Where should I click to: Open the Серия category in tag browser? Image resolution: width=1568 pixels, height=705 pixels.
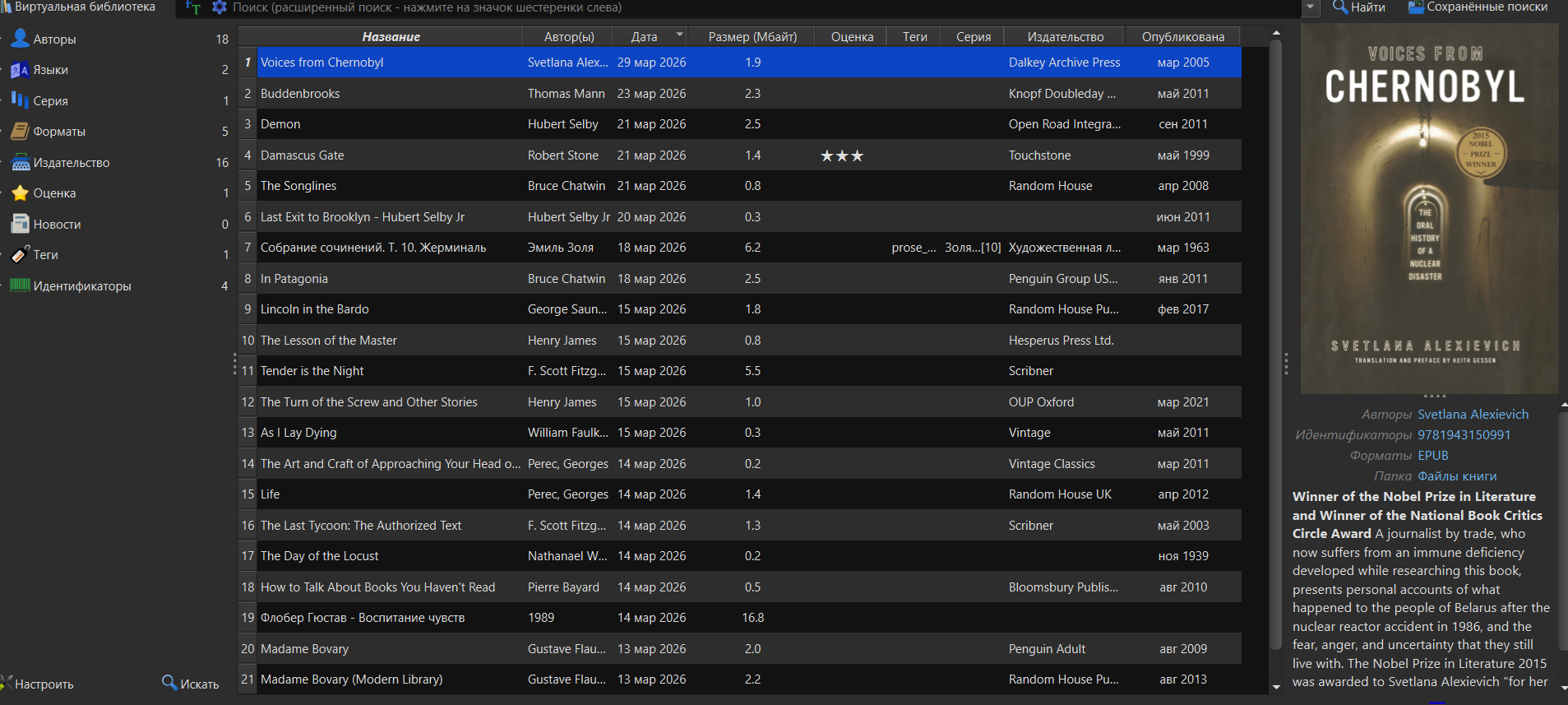click(x=50, y=100)
